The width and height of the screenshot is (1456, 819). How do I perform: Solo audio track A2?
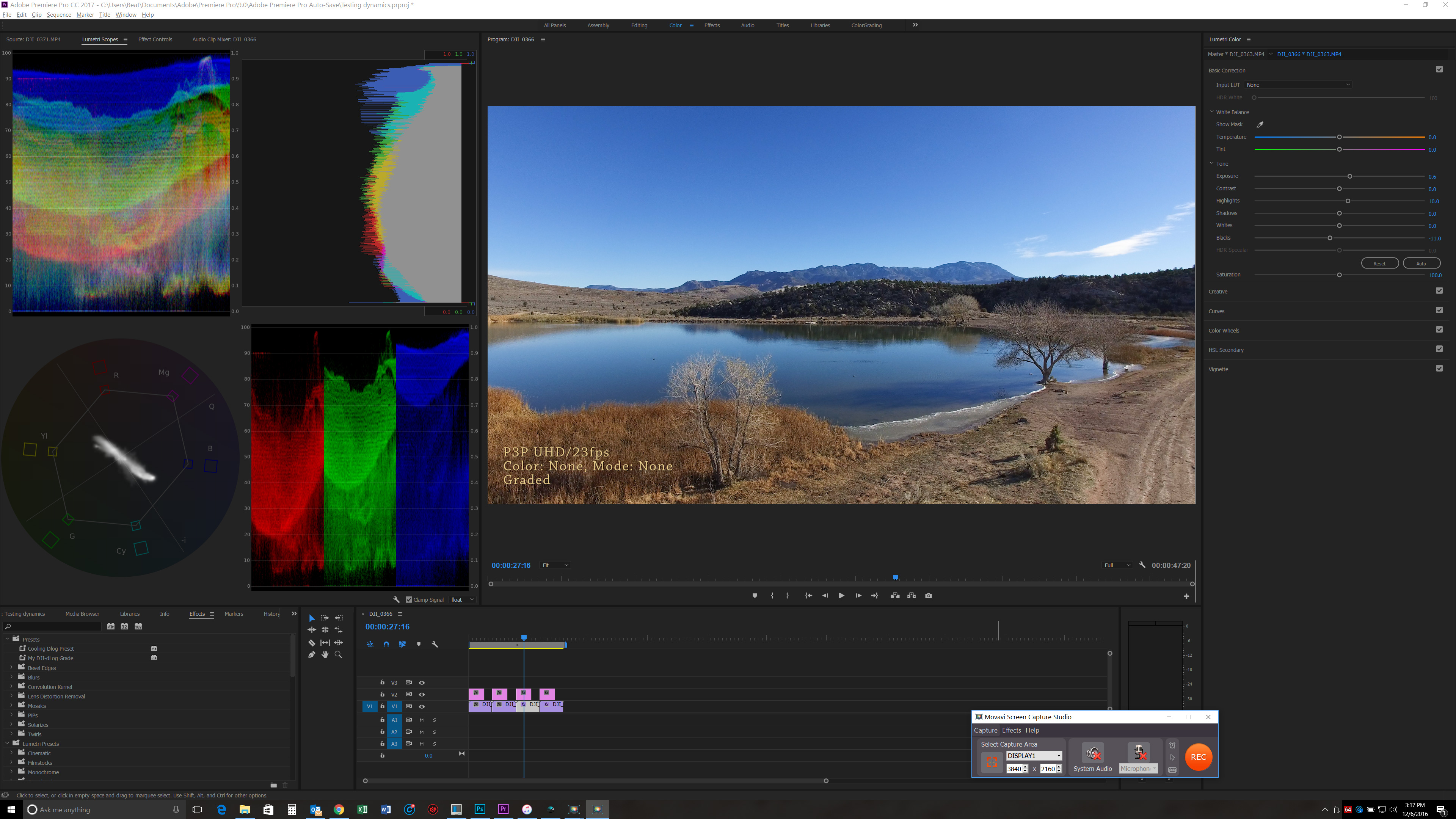435,732
